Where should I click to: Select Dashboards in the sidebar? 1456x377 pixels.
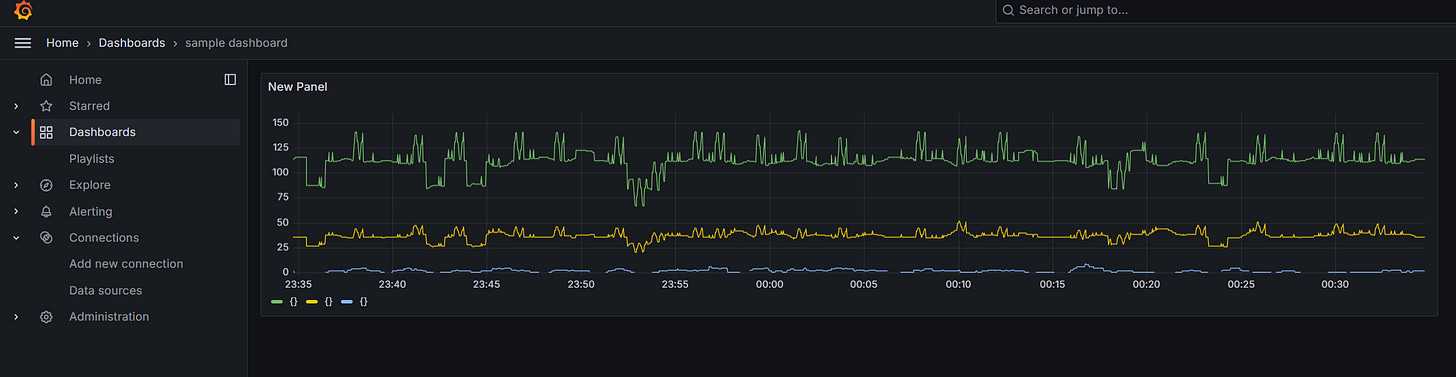102,132
